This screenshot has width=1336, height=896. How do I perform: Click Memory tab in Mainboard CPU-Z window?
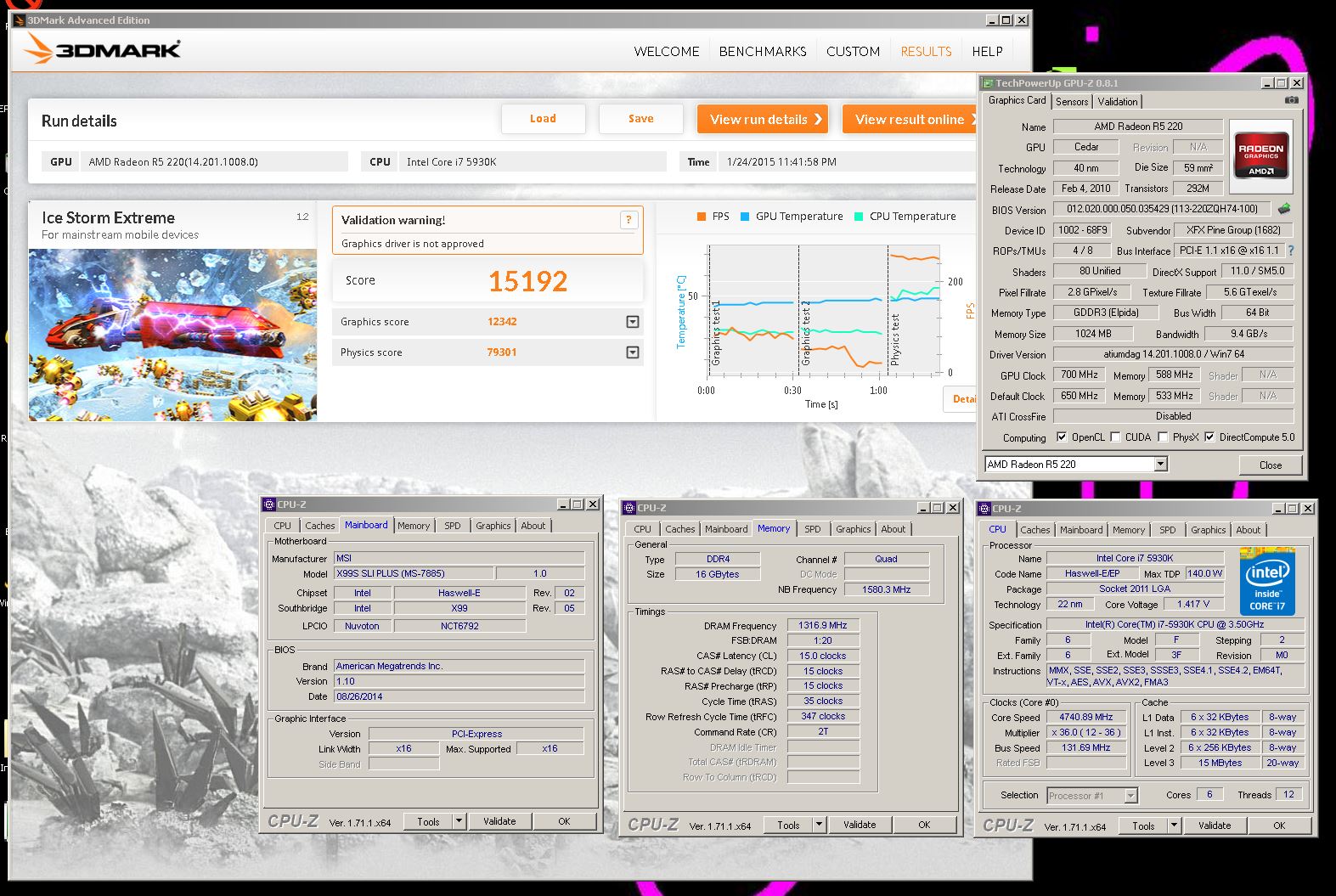tap(414, 526)
